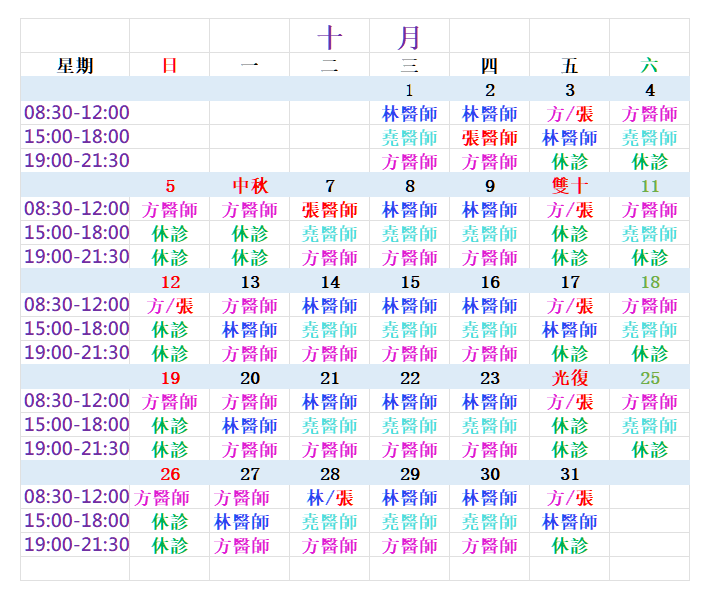The height and width of the screenshot is (599, 710).
Task: Select the 雙十 holiday date cell
Action: [x=570, y=186]
